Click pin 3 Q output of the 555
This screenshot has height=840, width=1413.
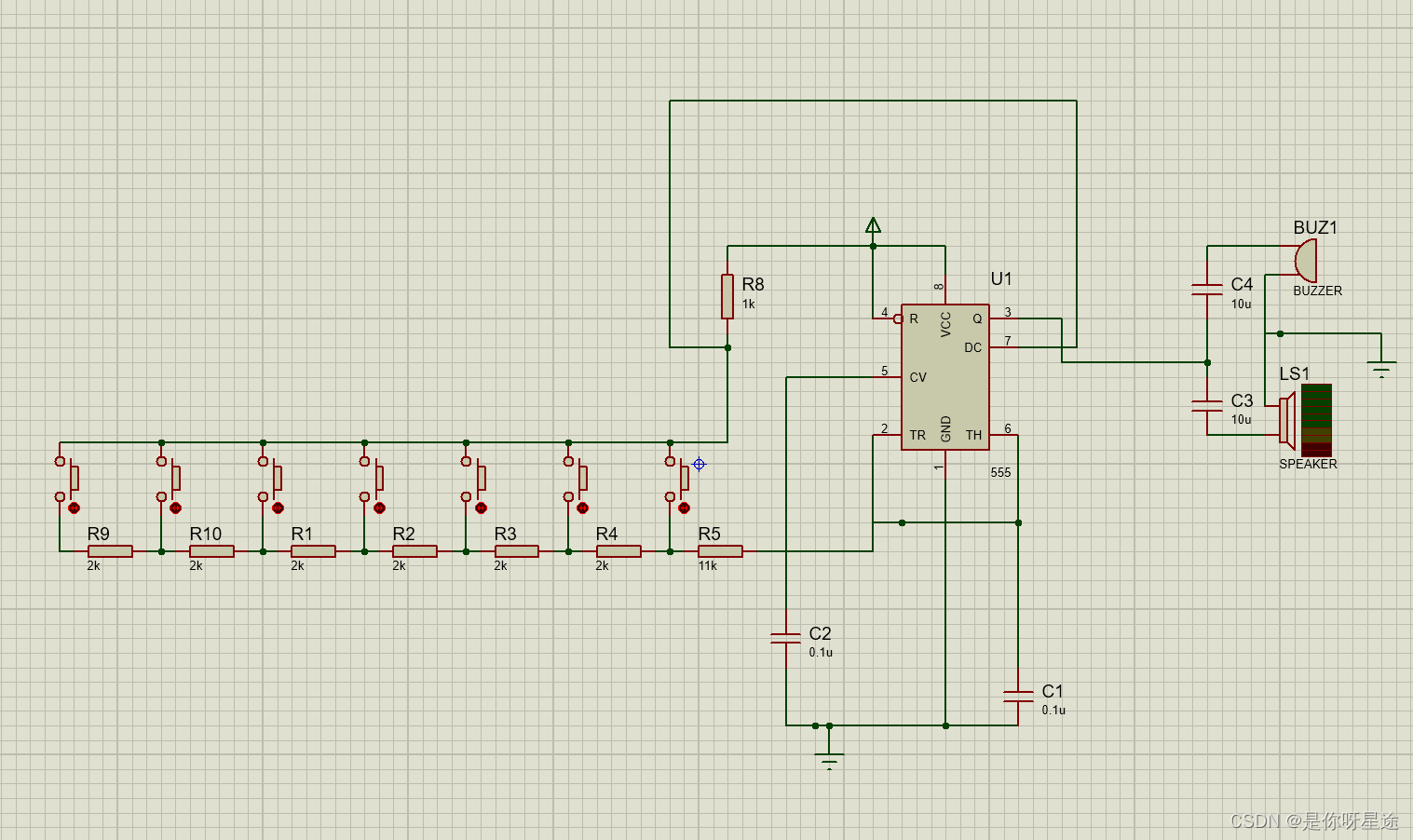point(1003,318)
